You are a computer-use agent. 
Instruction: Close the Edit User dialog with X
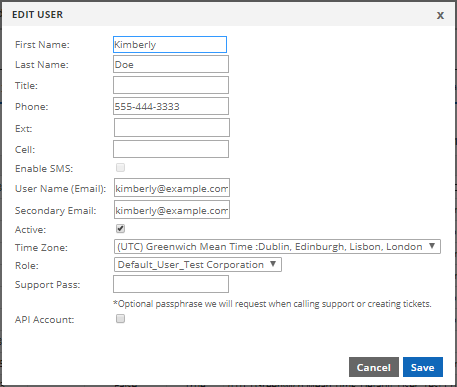coord(440,15)
